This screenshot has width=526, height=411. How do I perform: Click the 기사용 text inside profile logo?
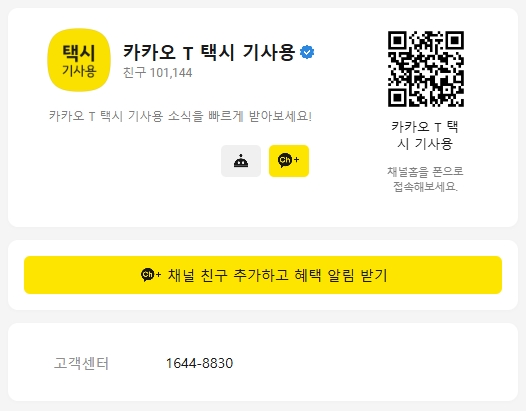[79, 71]
